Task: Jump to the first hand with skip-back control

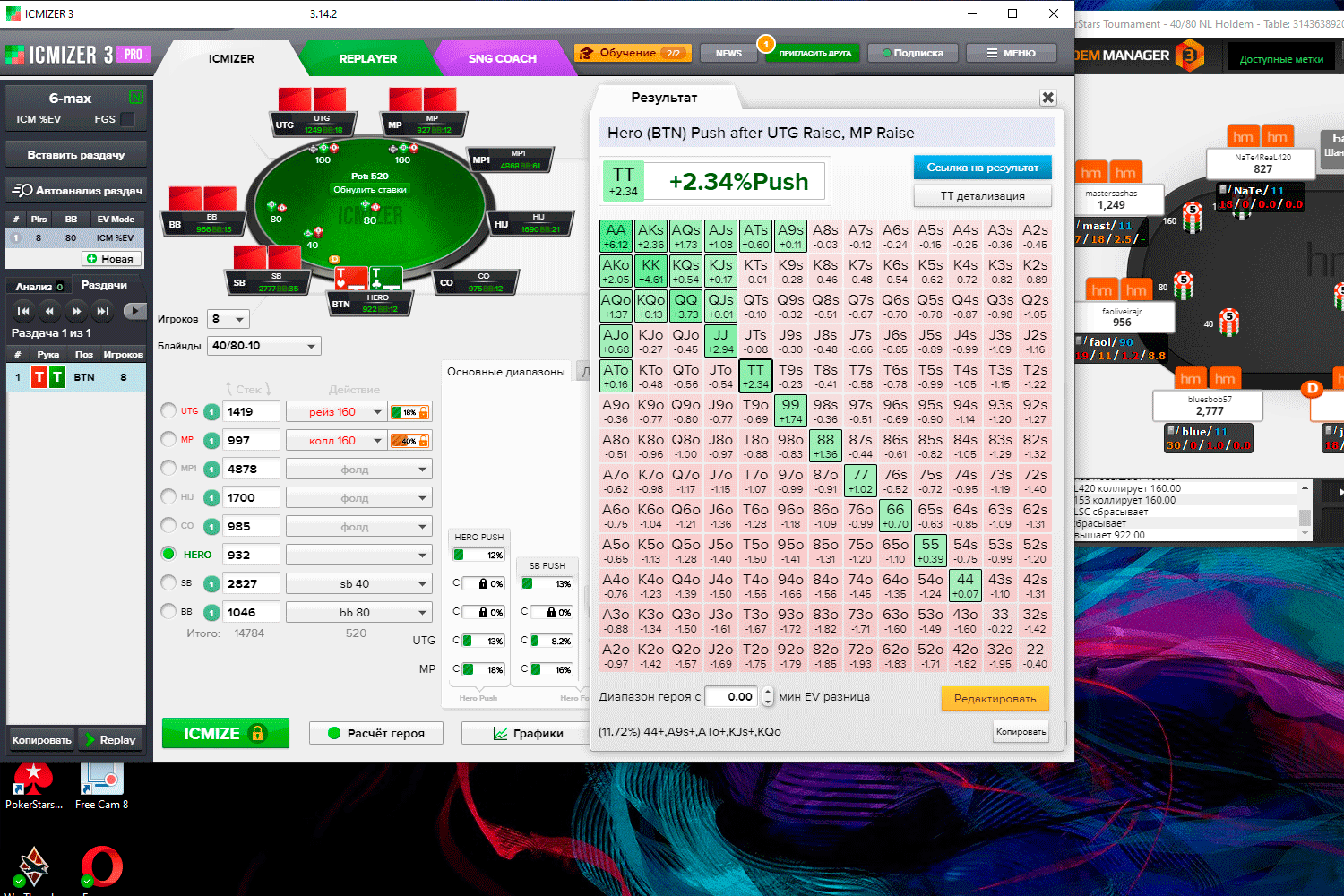Action: pyautogui.click(x=23, y=311)
